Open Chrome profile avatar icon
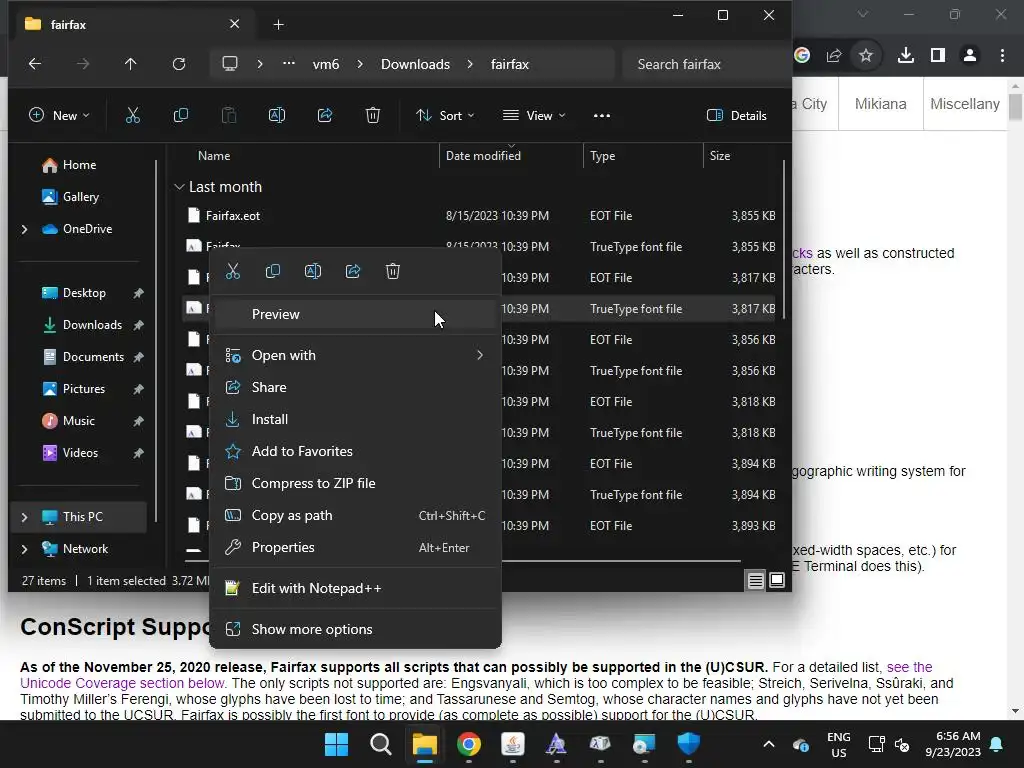 970,56
